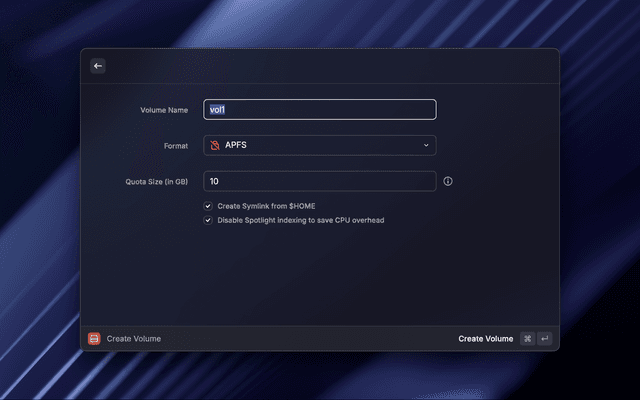Expand the Format chevron arrow
The image size is (640, 400).
pos(425,146)
